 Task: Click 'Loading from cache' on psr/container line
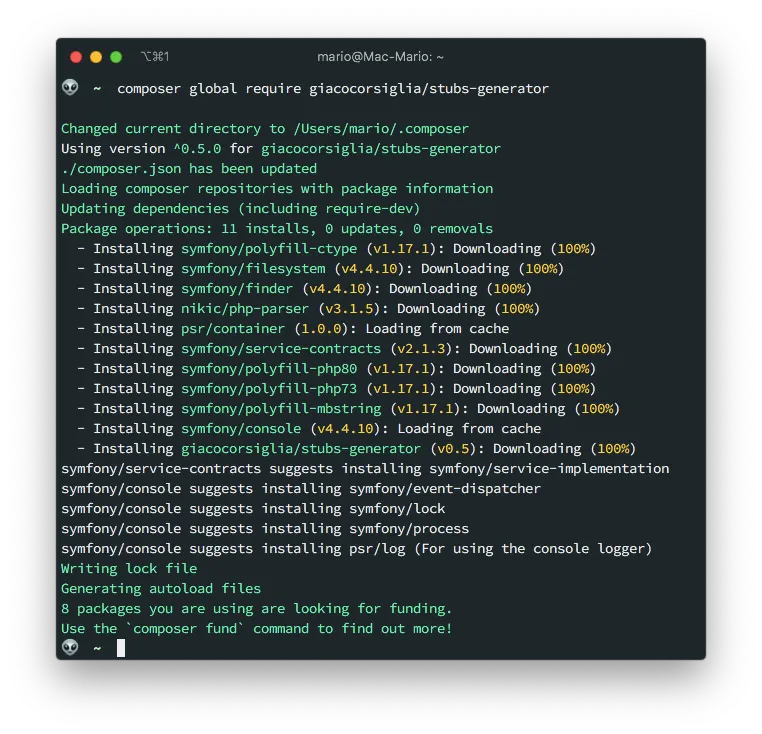point(437,329)
